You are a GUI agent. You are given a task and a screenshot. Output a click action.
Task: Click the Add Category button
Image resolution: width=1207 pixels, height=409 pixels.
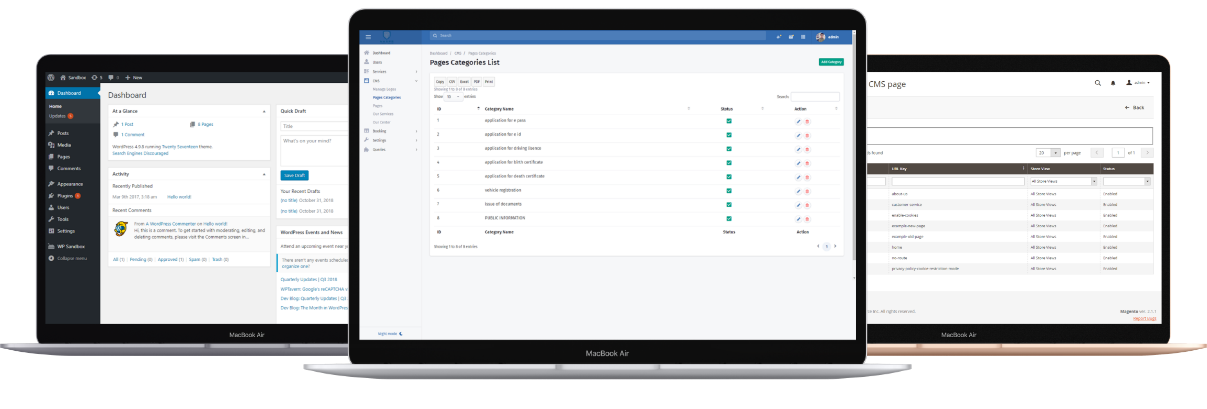831,62
